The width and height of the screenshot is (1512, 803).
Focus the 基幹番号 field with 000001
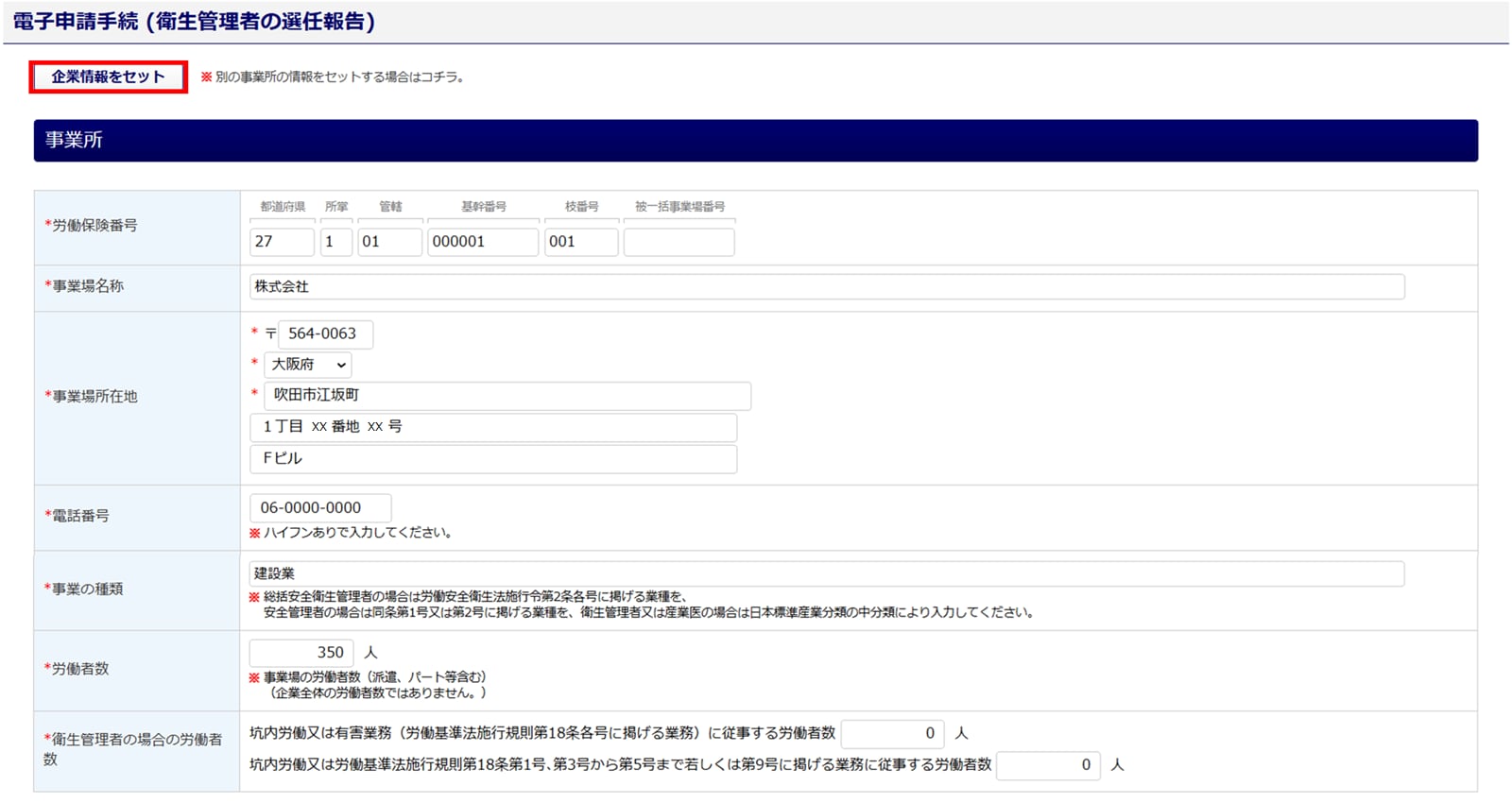(x=482, y=242)
